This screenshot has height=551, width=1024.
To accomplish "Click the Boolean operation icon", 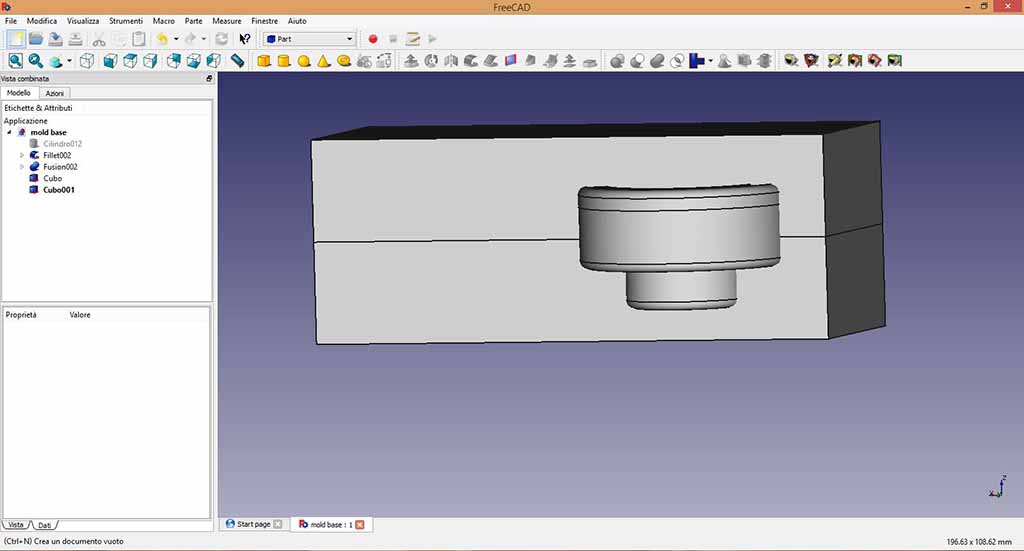I will 617,61.
